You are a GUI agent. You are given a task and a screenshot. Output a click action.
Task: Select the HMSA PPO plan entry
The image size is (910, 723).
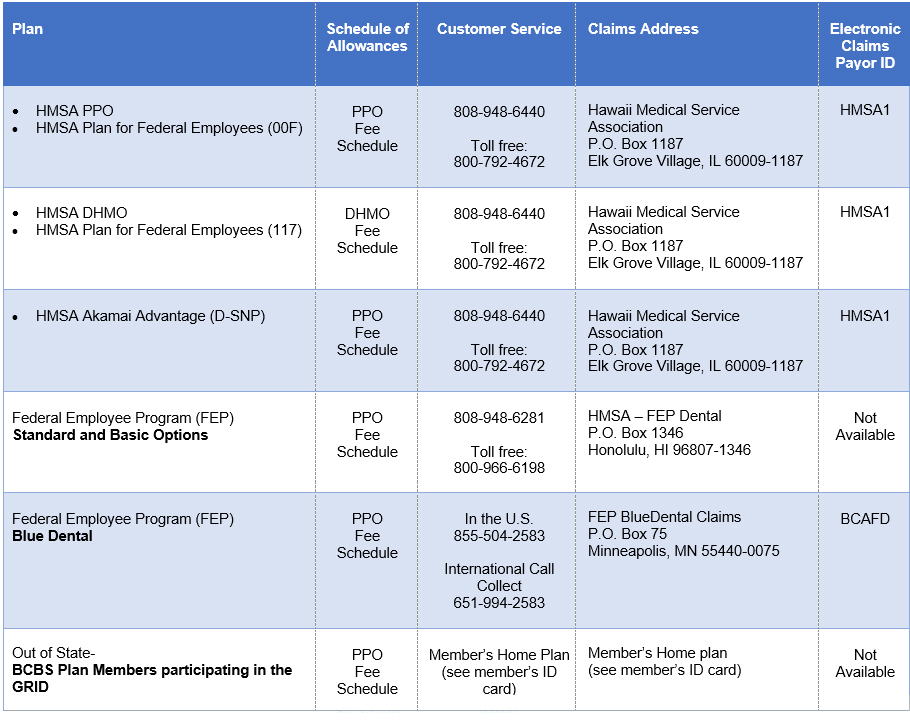pos(75,111)
